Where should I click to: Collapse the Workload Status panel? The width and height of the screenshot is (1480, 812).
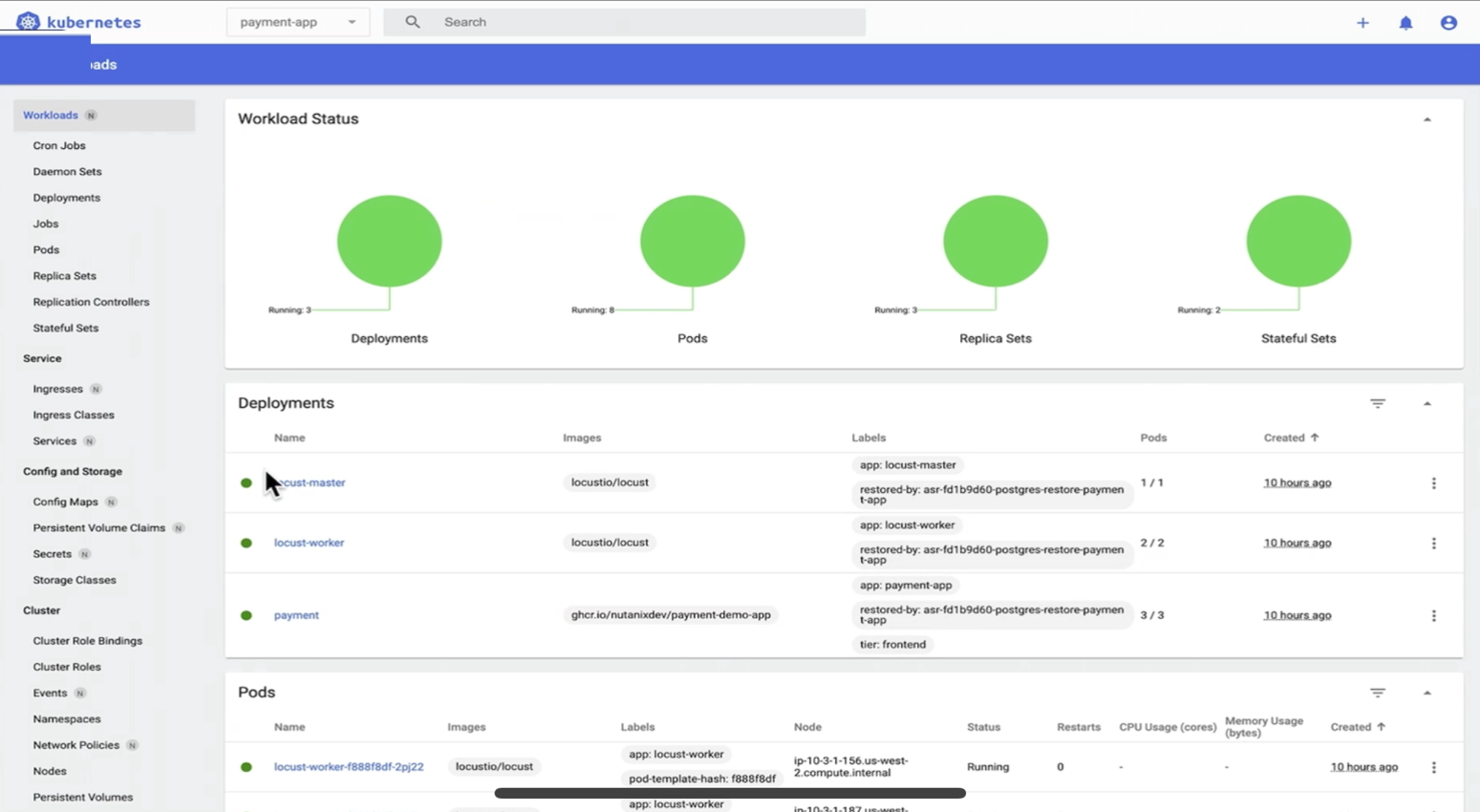(x=1427, y=119)
